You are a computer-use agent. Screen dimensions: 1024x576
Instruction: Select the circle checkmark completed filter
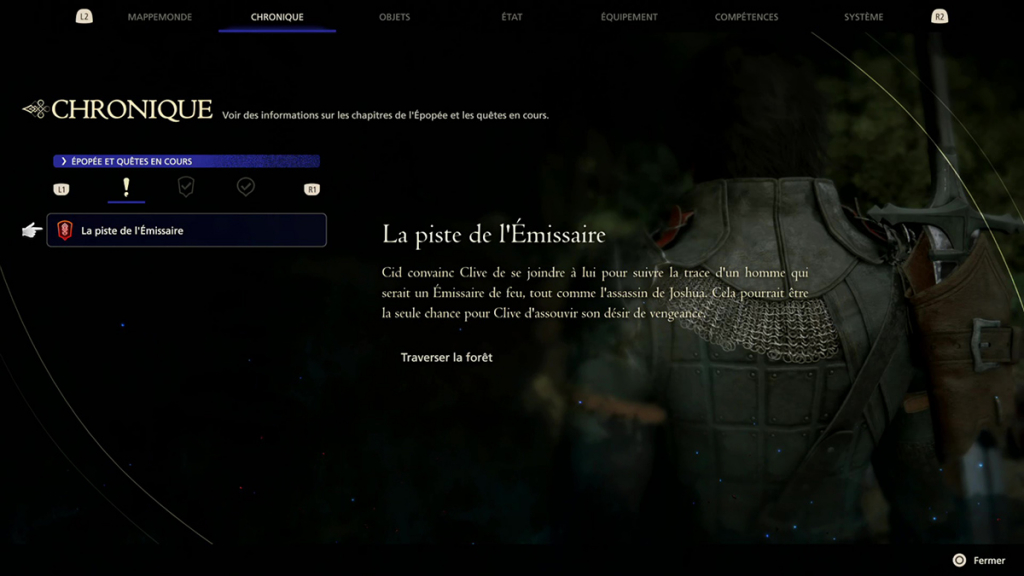[x=246, y=187]
